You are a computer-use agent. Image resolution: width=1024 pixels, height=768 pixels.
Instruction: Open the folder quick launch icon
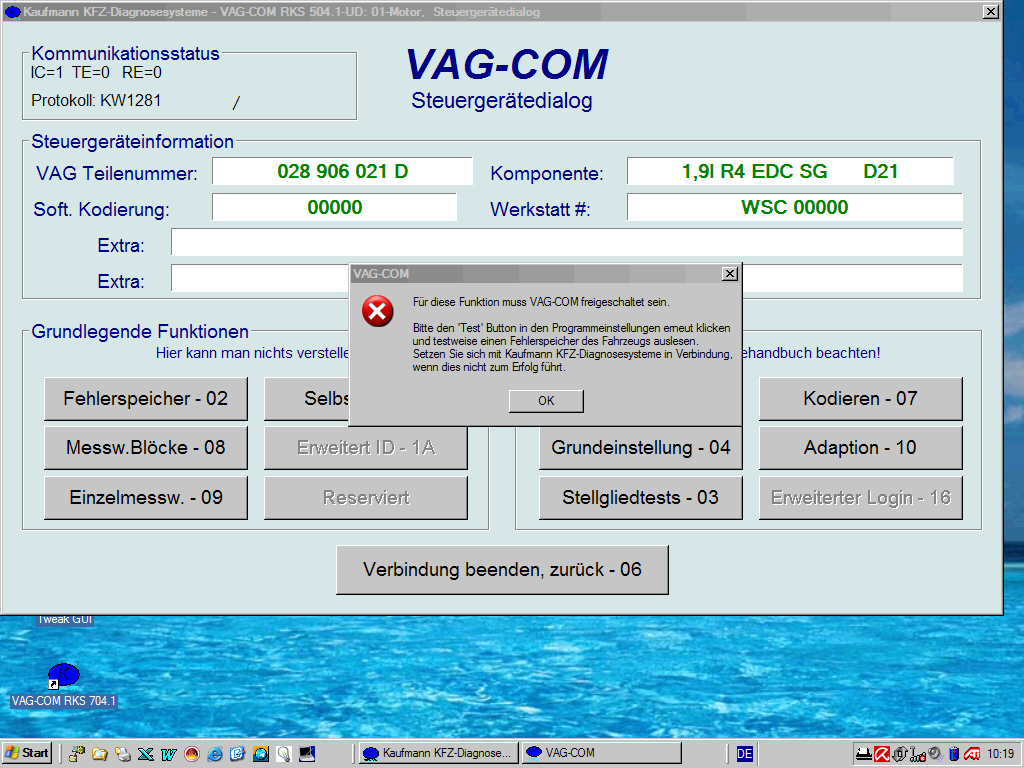[x=99, y=754]
